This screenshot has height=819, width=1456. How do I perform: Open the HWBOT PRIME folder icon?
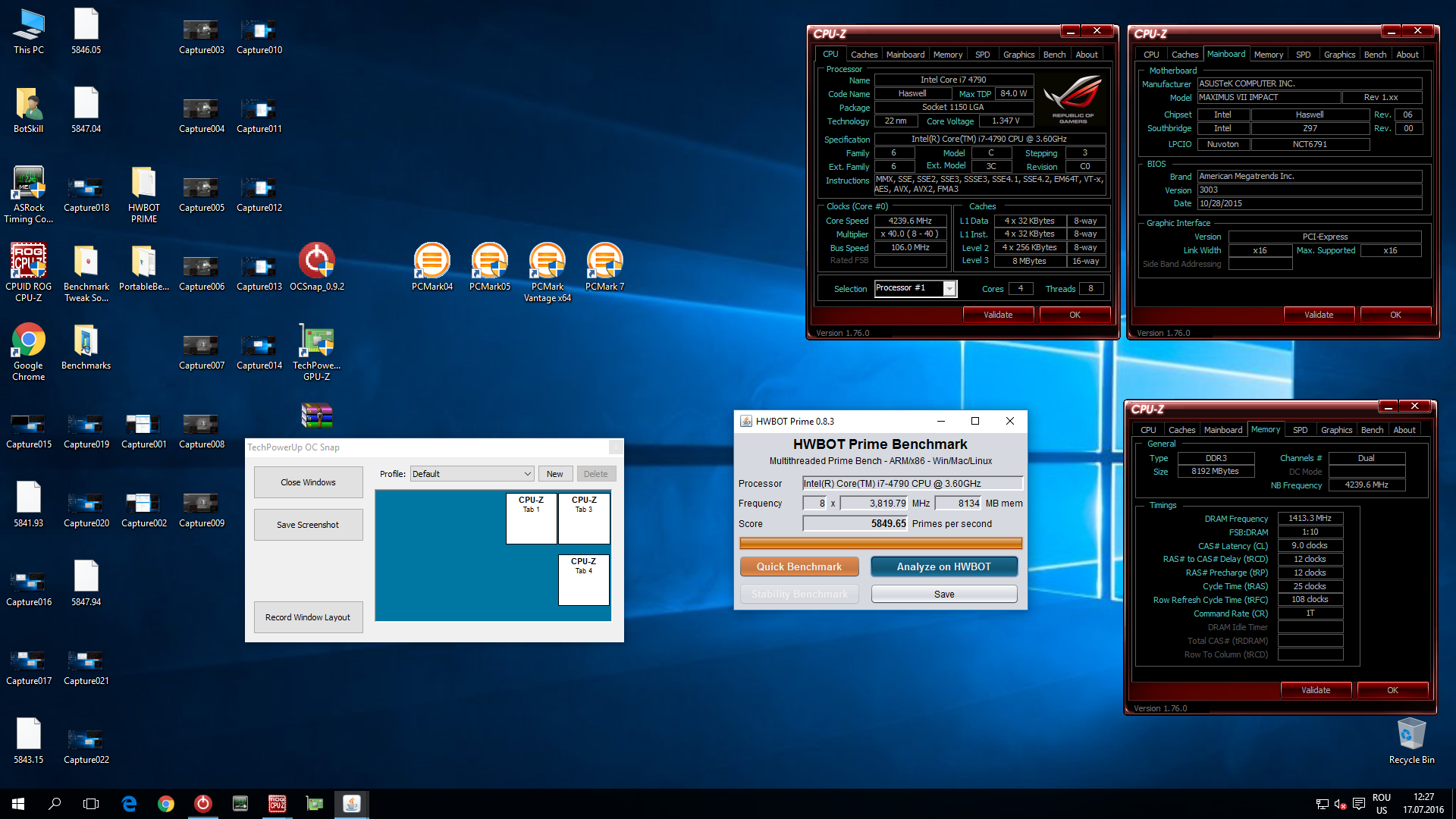[144, 195]
